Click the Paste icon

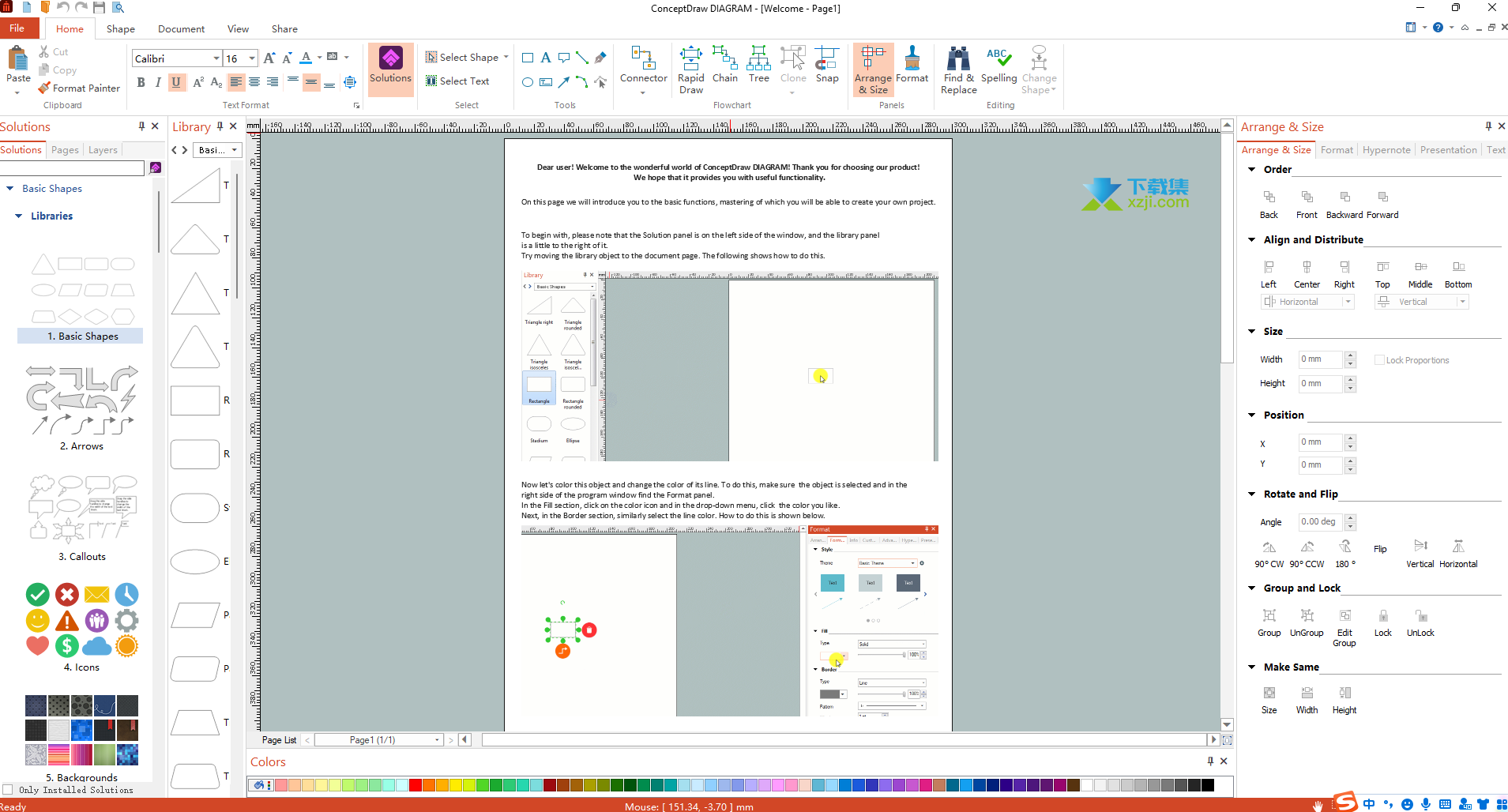point(17,58)
